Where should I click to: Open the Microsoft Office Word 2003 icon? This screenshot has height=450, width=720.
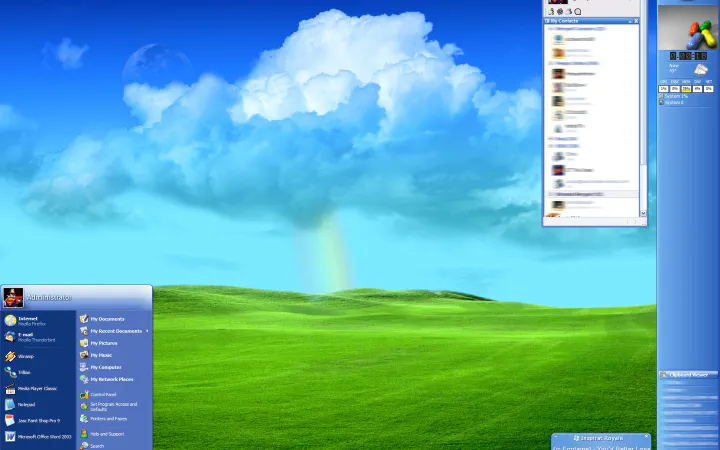(10, 436)
